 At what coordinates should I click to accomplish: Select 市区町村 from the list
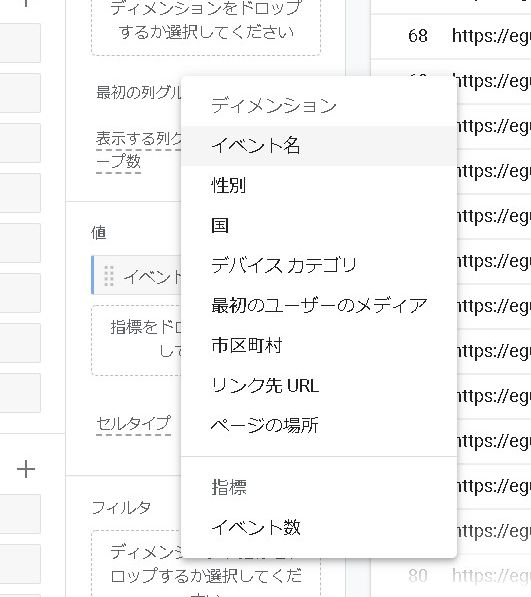(x=319, y=346)
